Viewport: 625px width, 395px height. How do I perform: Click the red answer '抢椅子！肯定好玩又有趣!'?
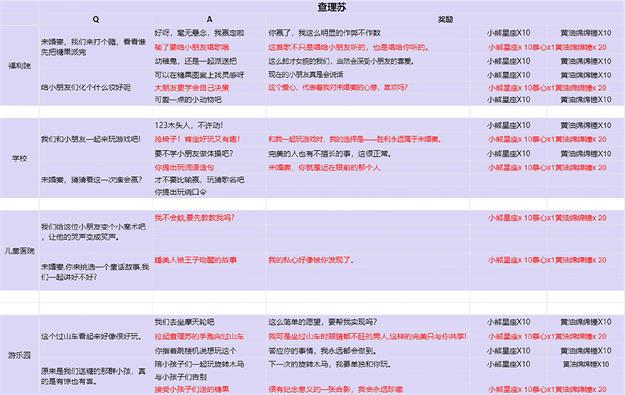(197, 140)
